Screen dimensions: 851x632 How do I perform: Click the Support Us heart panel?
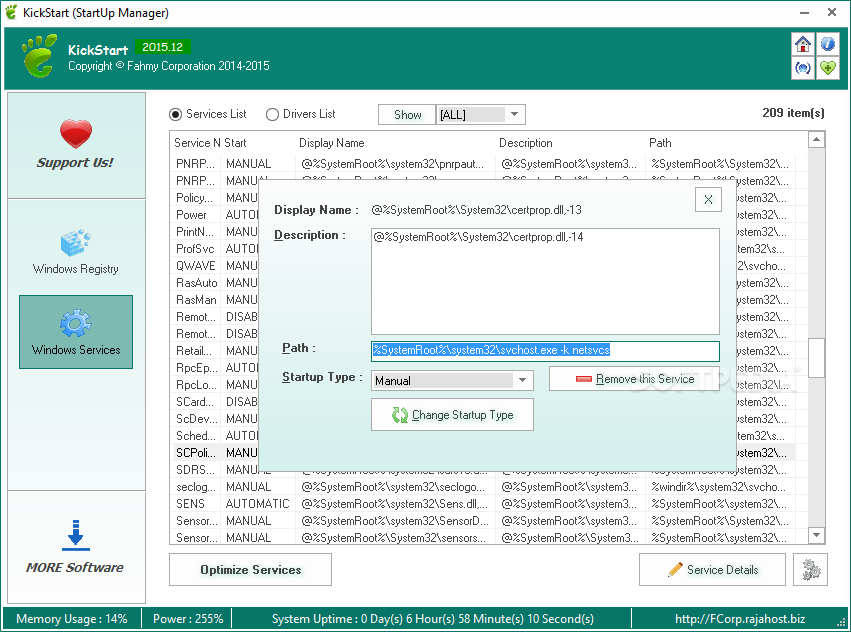point(77,145)
